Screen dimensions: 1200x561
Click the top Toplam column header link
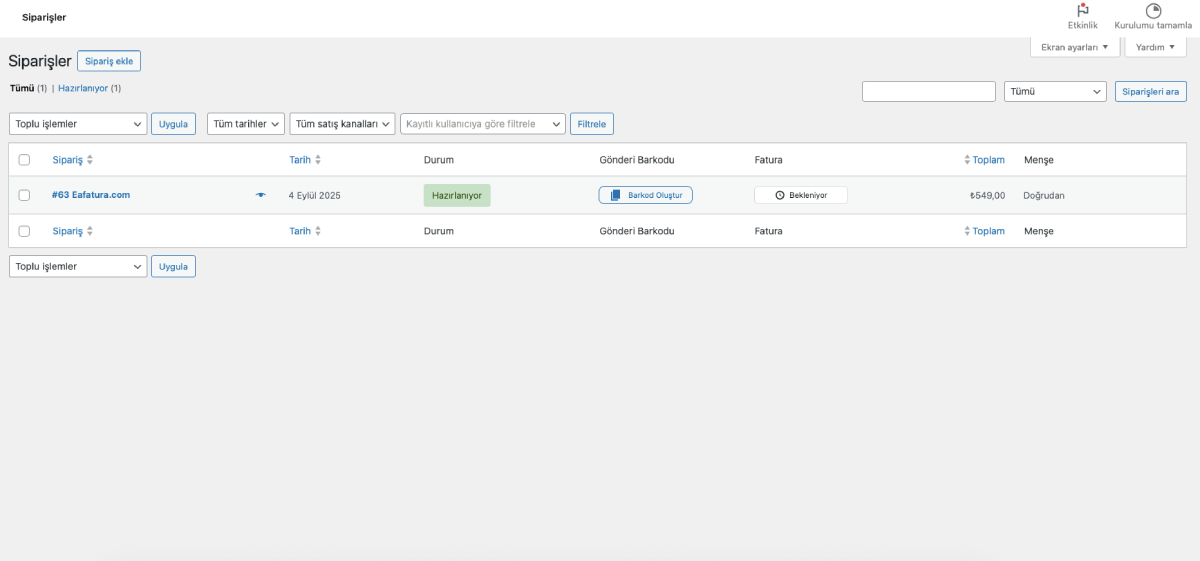(x=989, y=160)
